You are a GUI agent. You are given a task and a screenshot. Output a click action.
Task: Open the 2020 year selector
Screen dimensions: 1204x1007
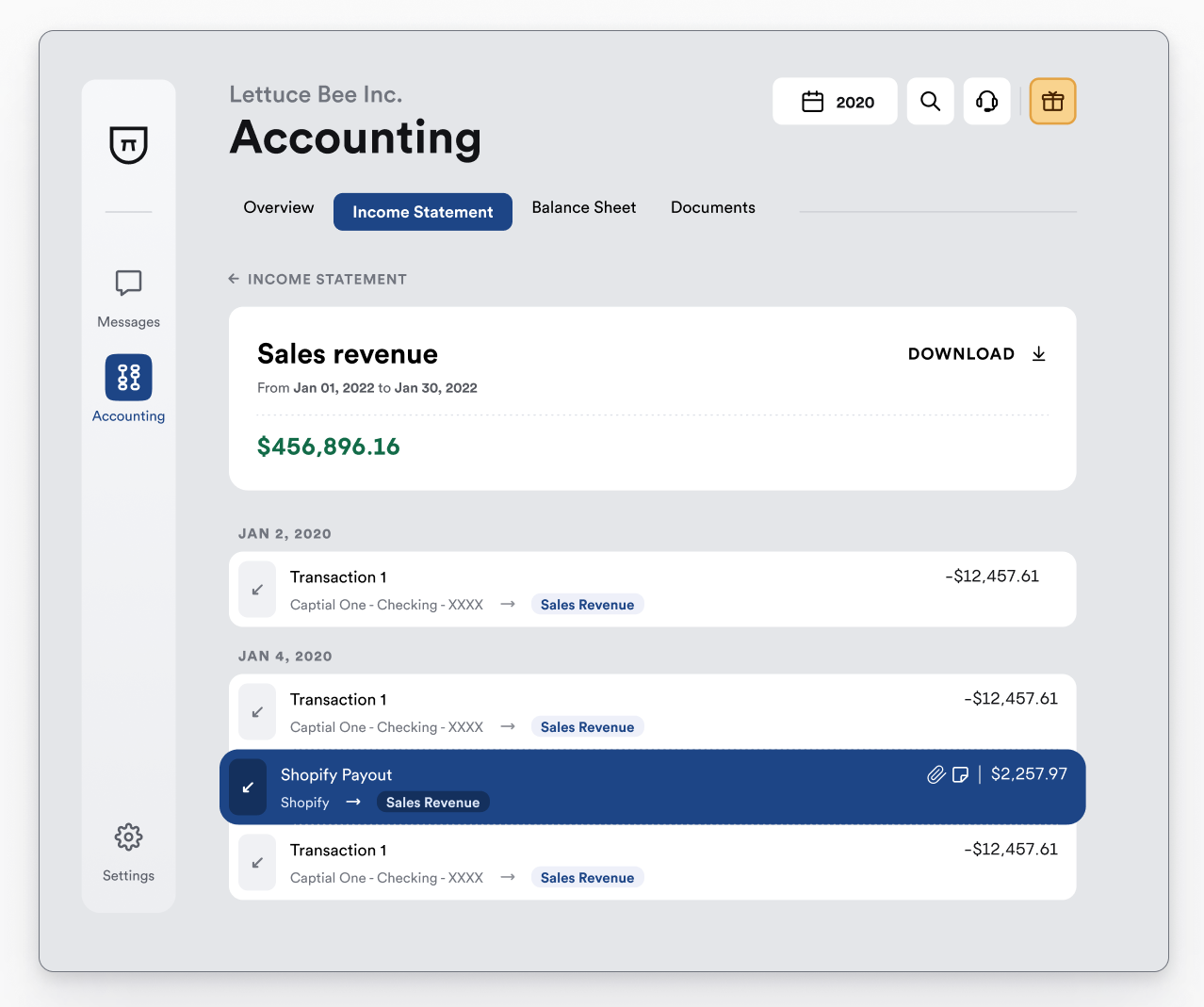[x=835, y=101]
